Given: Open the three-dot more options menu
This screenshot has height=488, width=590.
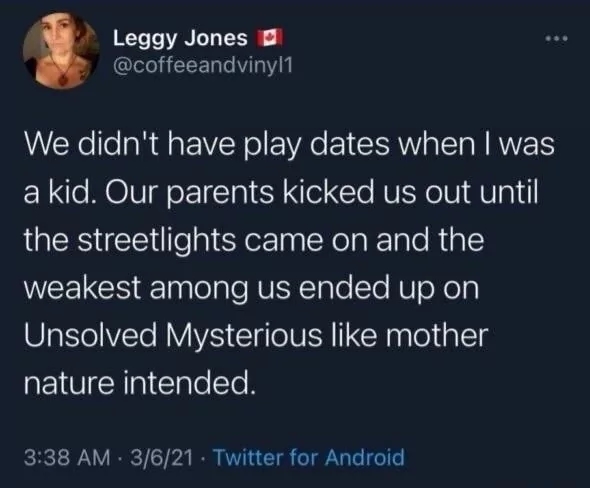Looking at the screenshot, I should coord(556,38).
